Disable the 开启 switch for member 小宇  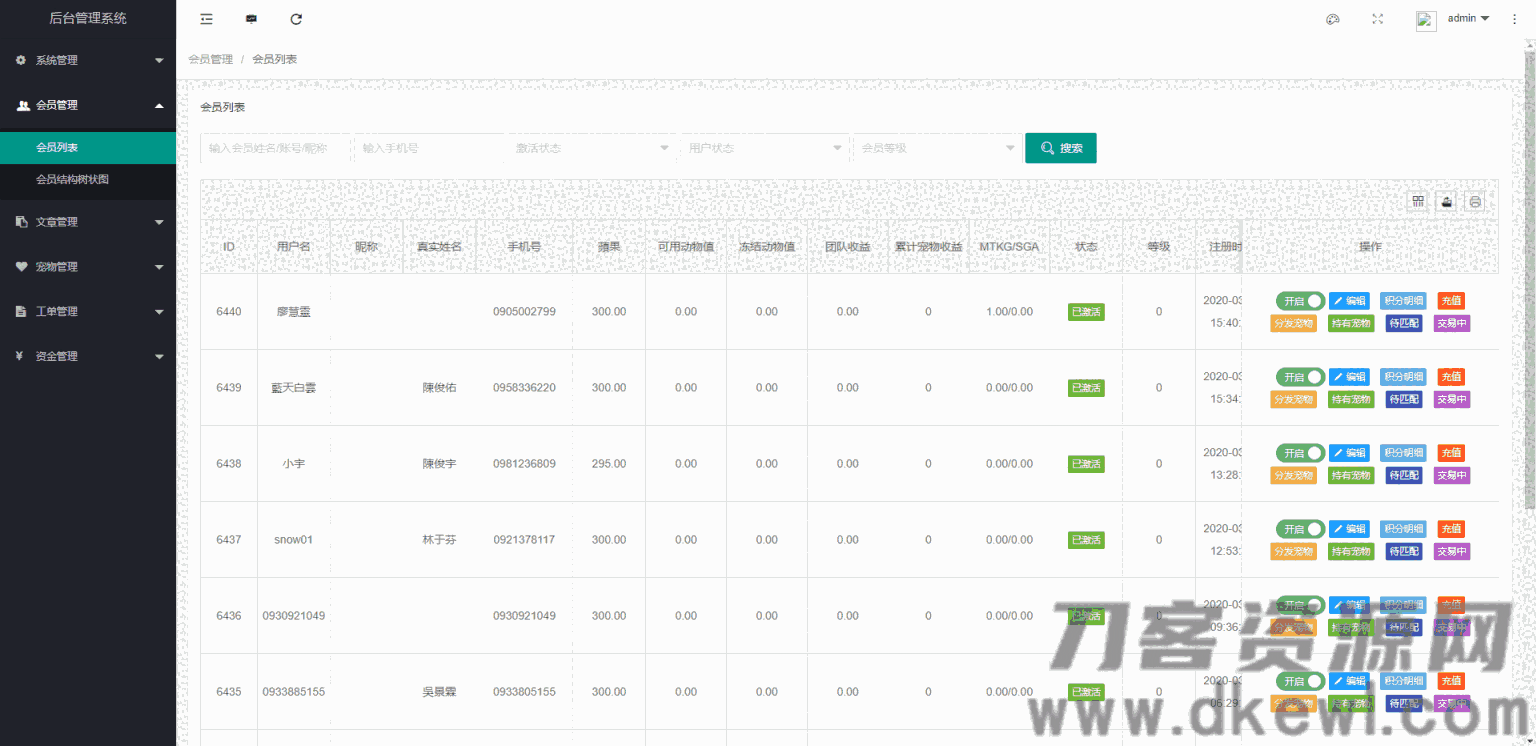[1300, 452]
